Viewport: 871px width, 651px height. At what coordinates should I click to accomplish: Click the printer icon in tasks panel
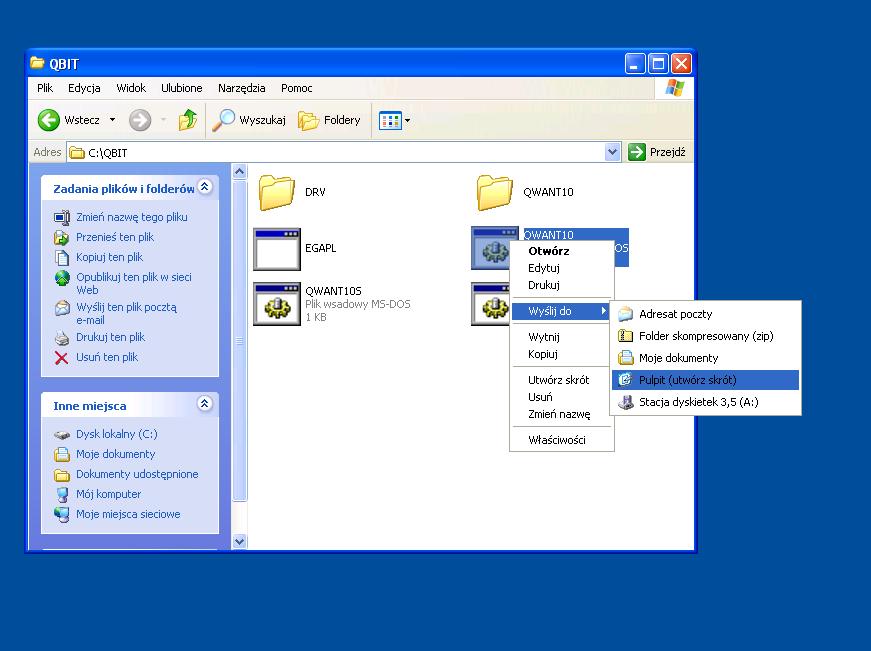(x=62, y=338)
